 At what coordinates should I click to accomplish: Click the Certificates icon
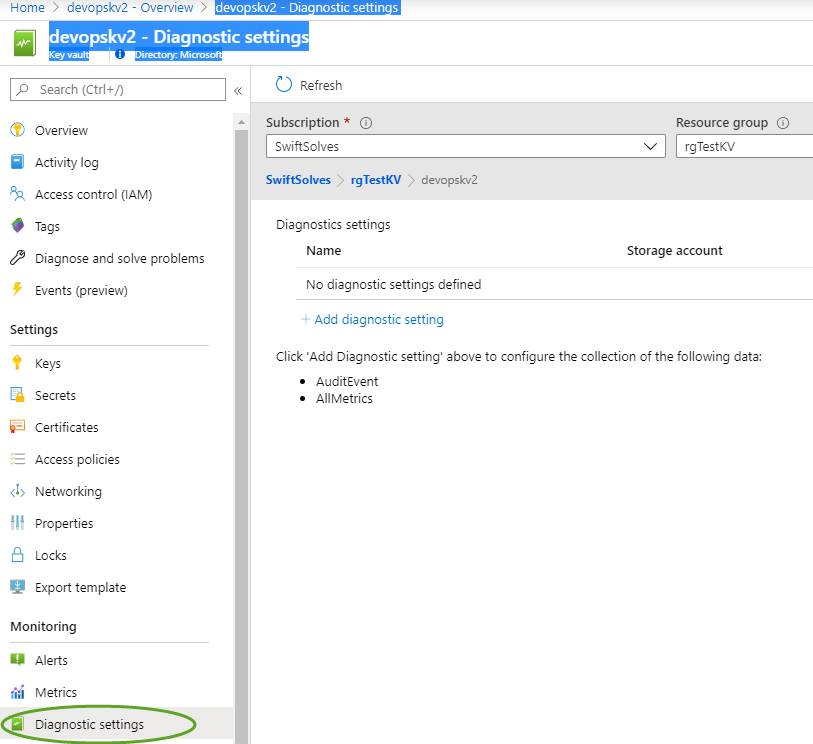coord(17,427)
